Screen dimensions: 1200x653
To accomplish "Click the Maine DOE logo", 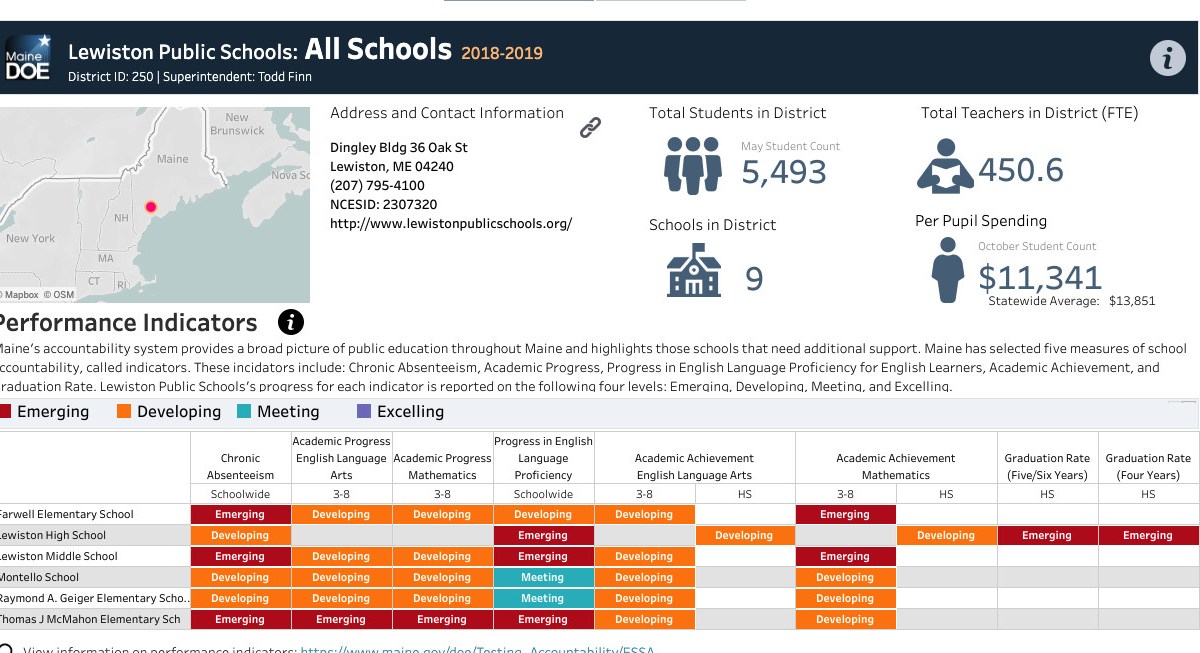I will [x=28, y=58].
